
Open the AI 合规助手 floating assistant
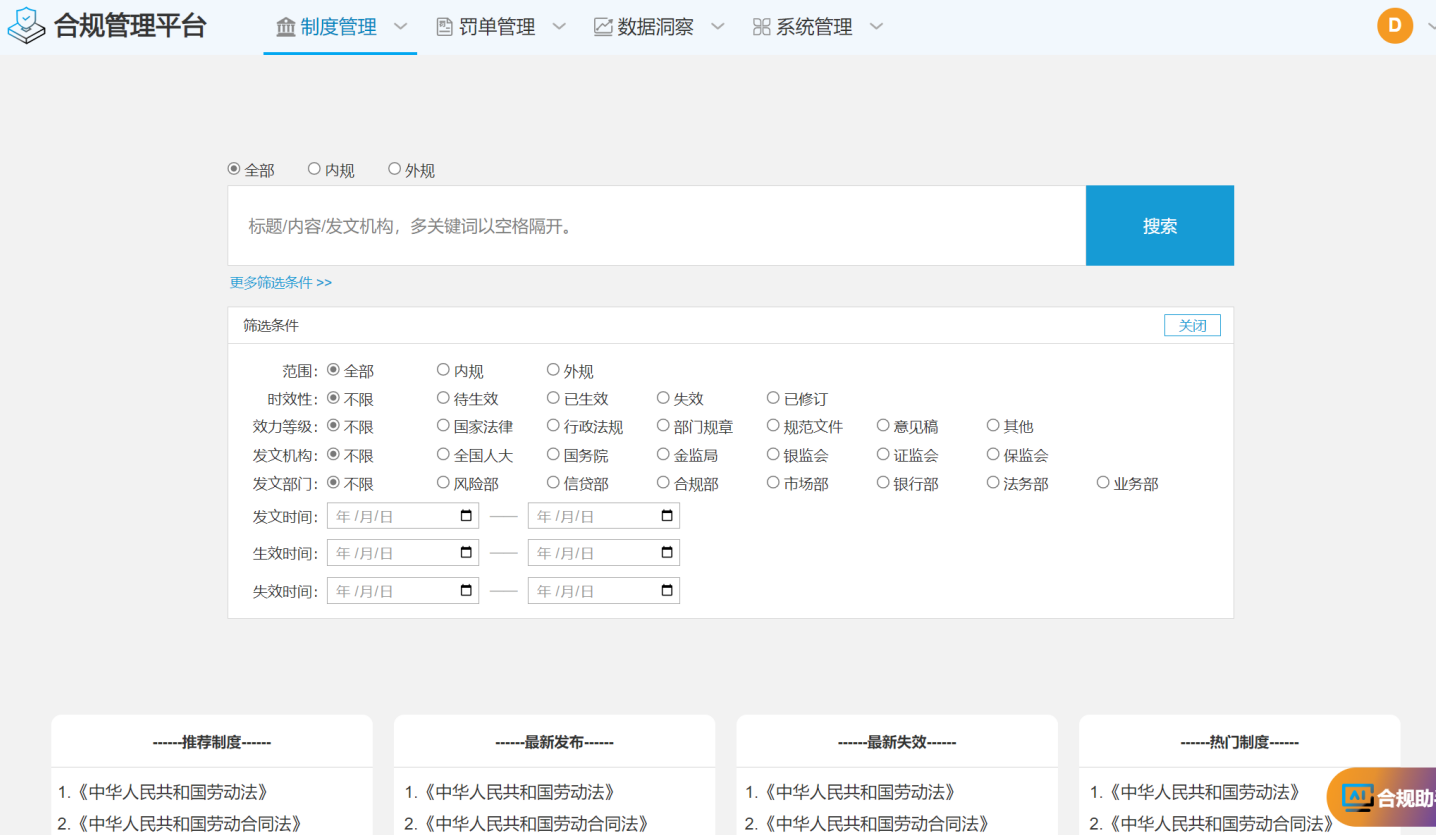[1384, 797]
